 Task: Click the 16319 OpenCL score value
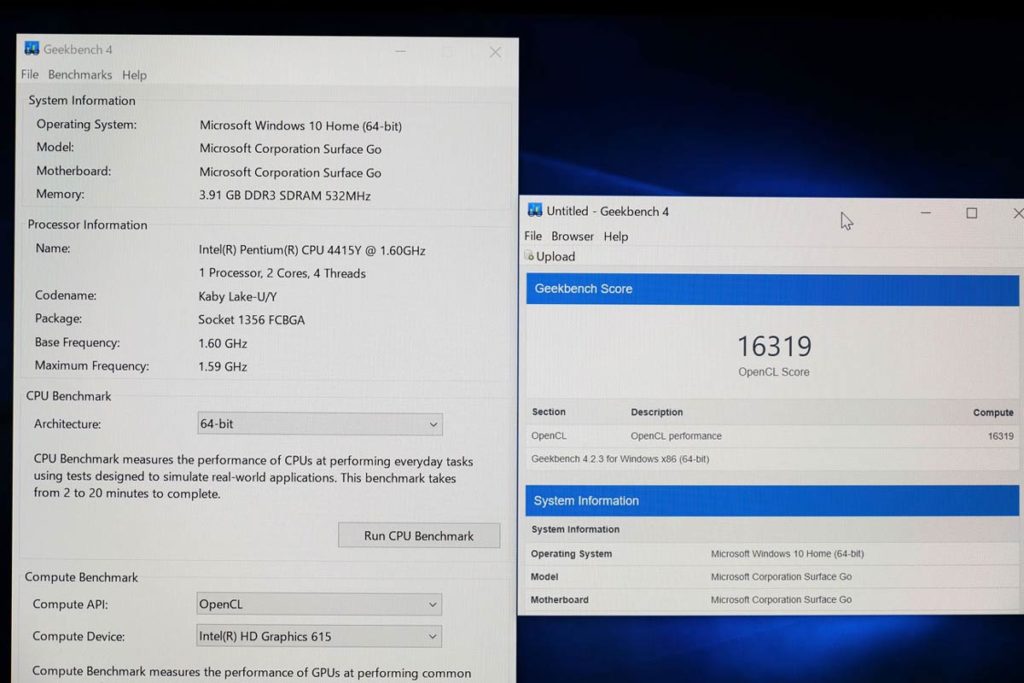tap(775, 346)
